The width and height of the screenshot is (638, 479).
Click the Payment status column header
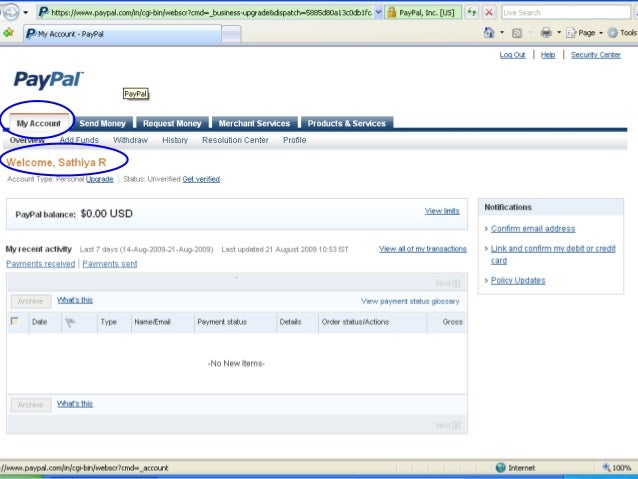pyautogui.click(x=222, y=322)
